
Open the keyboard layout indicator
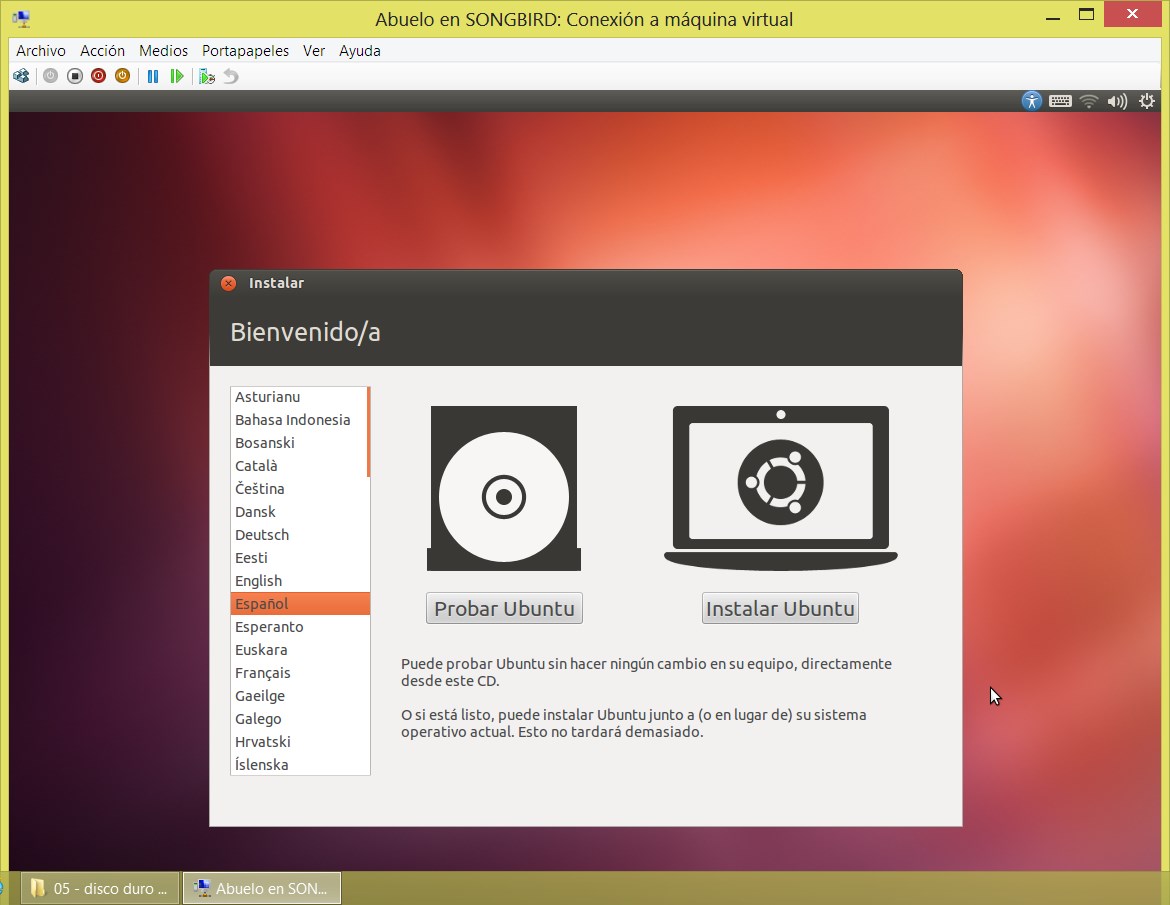coord(1060,101)
